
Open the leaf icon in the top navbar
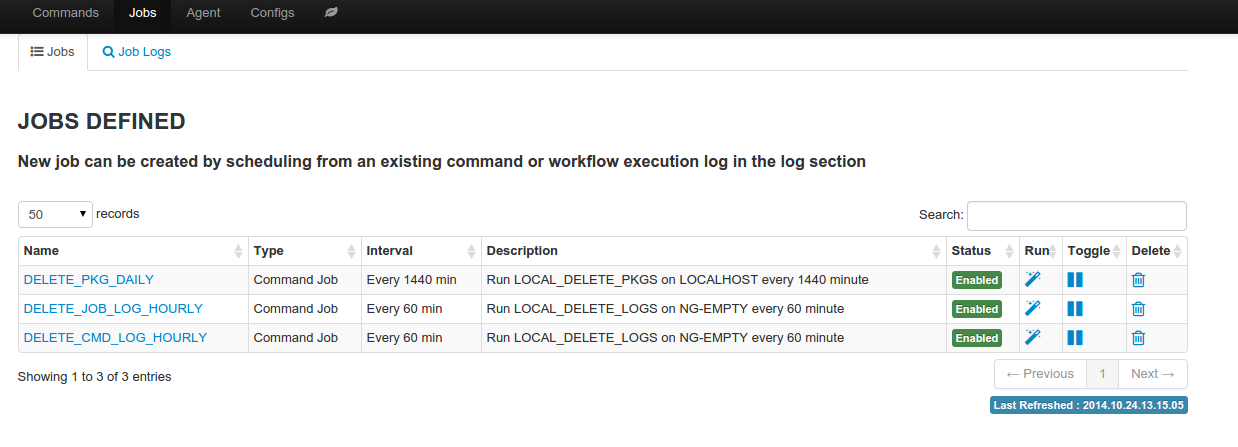tap(331, 13)
